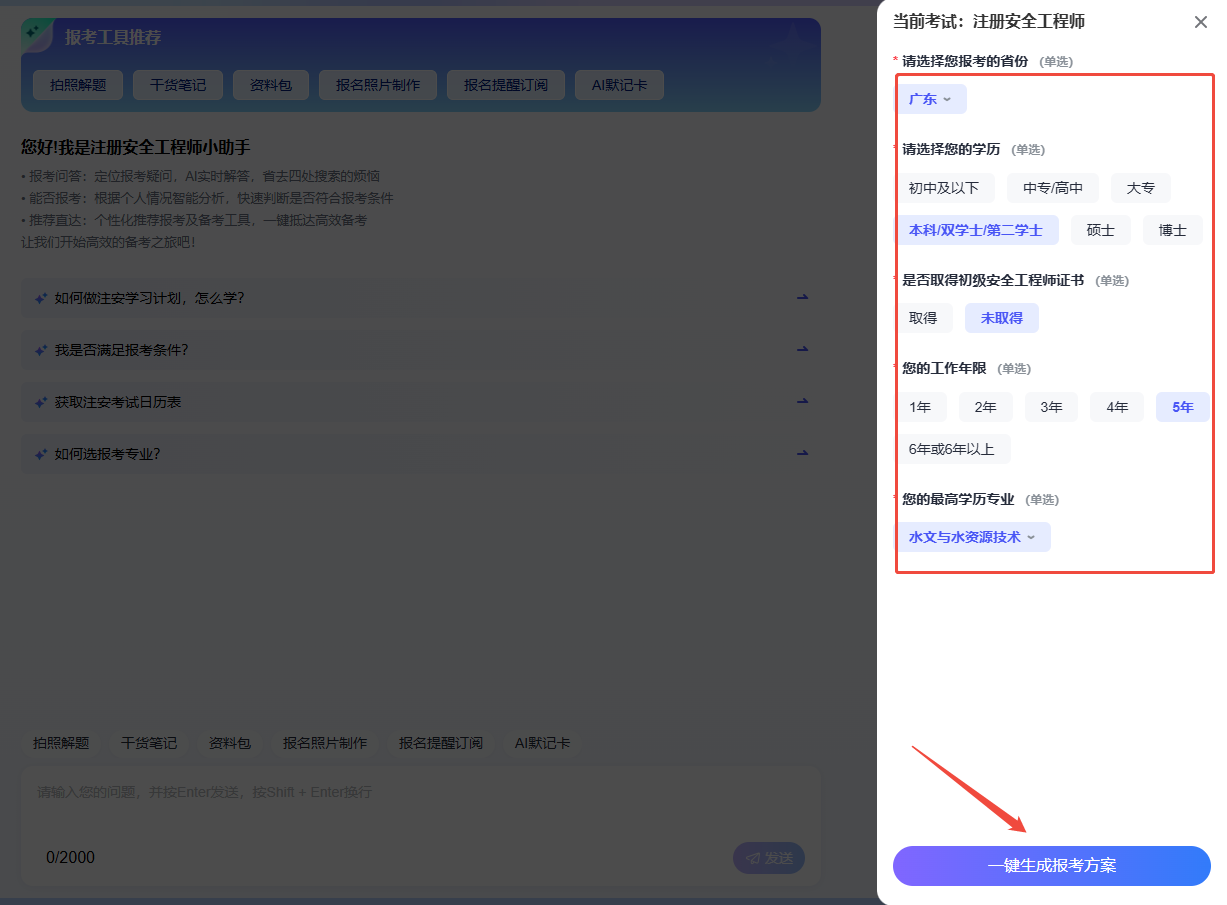Open 报名照片制作 in top tool banner
Image resolution: width=1227 pixels, height=905 pixels.
[377, 85]
